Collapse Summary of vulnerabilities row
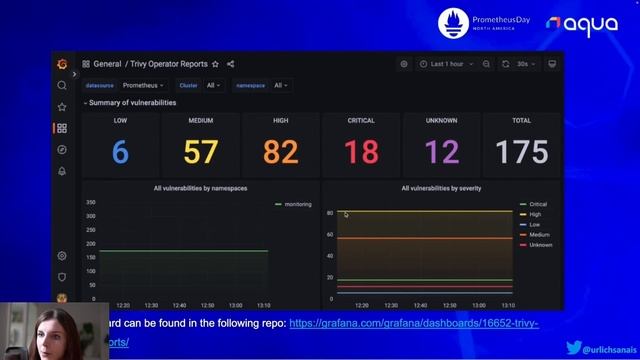 (130, 103)
